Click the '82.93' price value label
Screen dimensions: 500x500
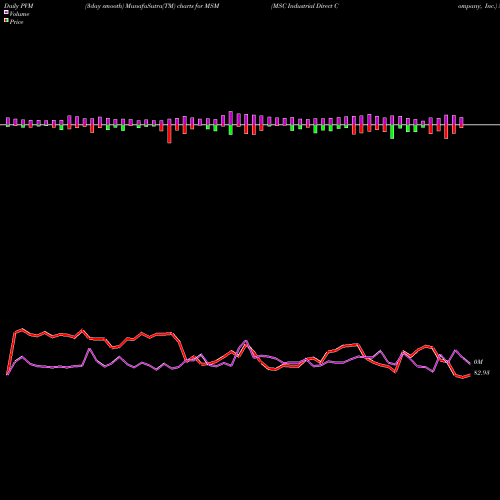pos(482,373)
